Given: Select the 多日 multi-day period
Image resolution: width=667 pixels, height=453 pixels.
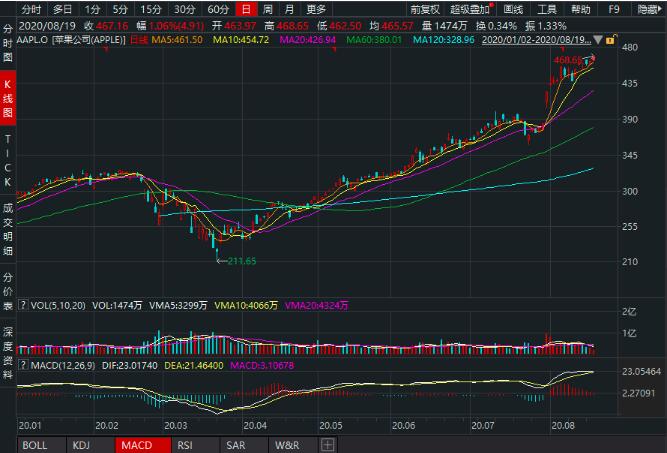Looking at the screenshot, I should 63,9.
